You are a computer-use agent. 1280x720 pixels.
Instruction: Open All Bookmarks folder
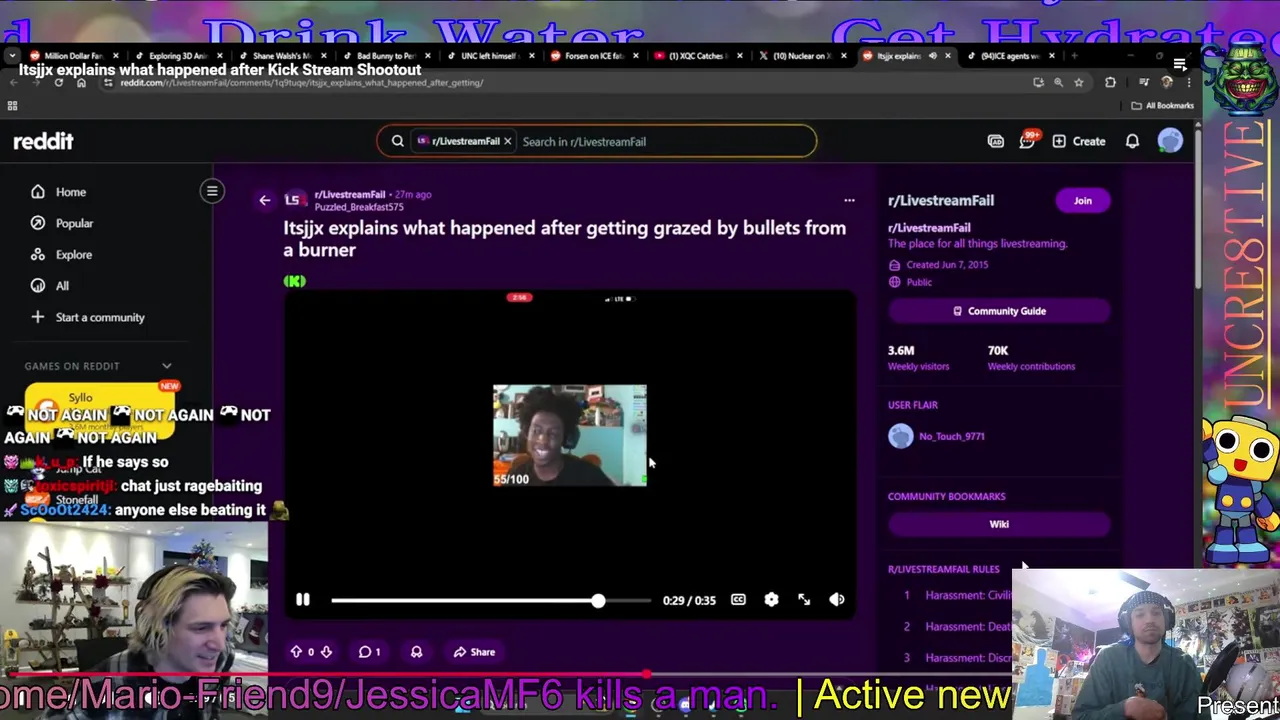click(1163, 105)
